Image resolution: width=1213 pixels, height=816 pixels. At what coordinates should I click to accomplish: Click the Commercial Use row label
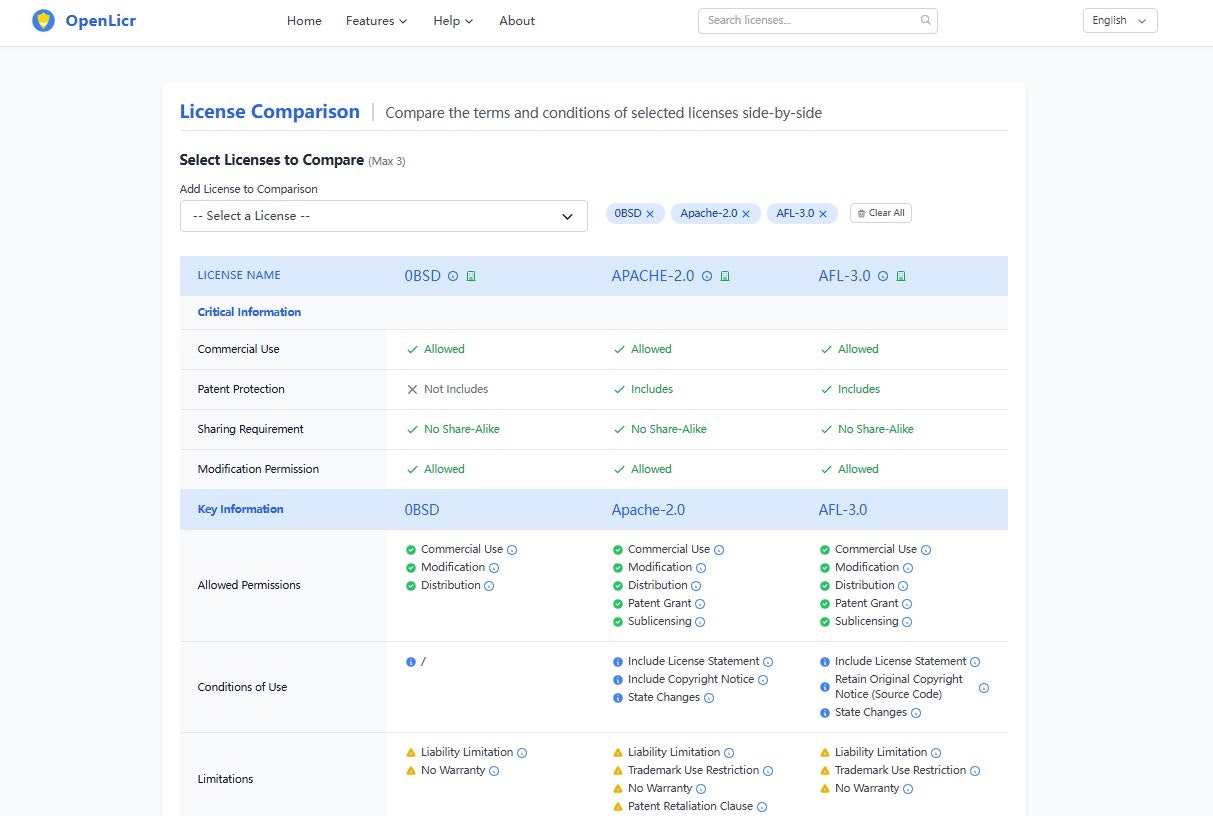click(239, 349)
